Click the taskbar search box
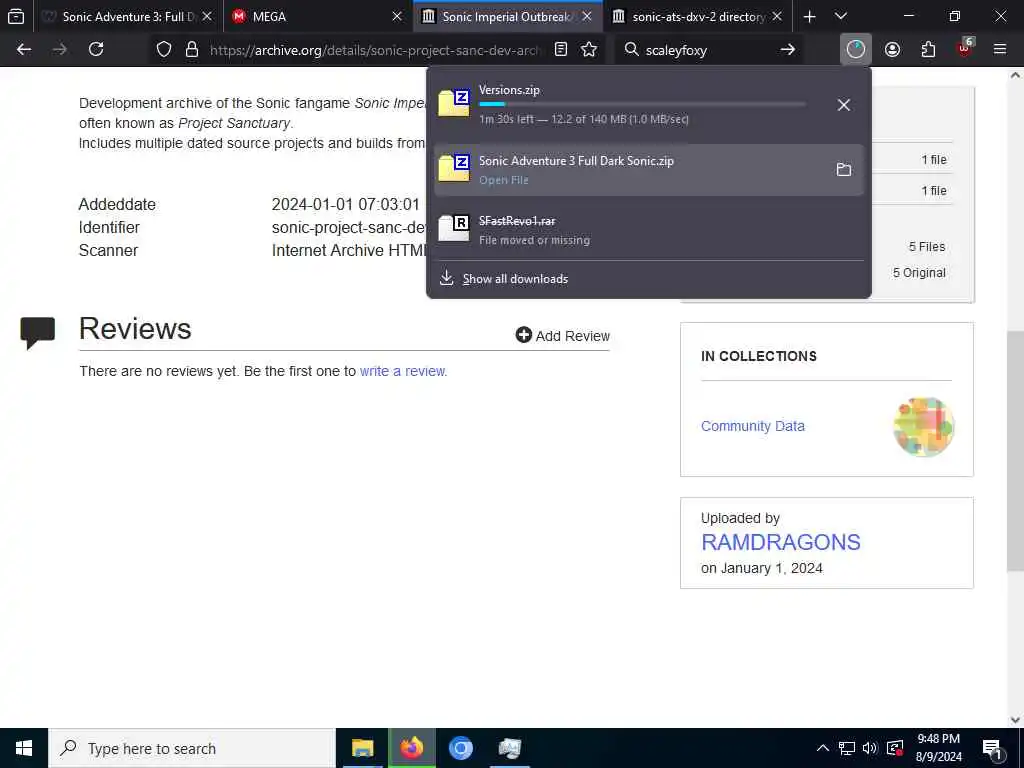 (x=191, y=748)
